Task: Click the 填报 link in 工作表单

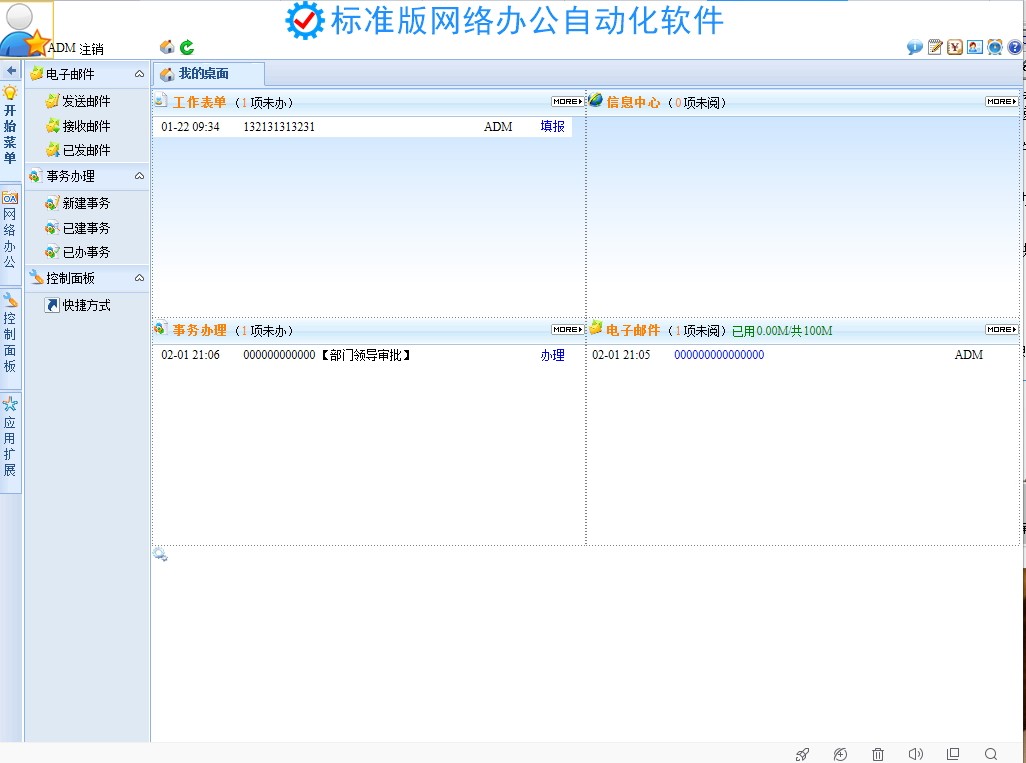Action: [552, 126]
